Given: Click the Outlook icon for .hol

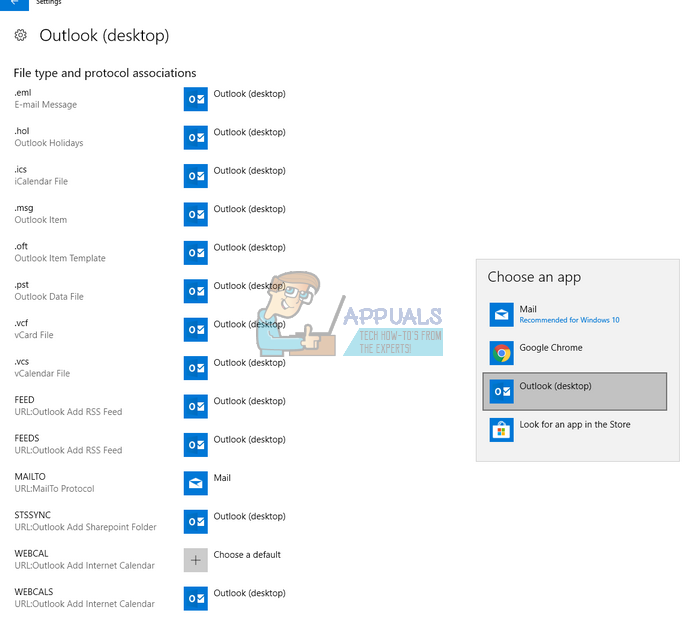Looking at the screenshot, I should point(195,137).
